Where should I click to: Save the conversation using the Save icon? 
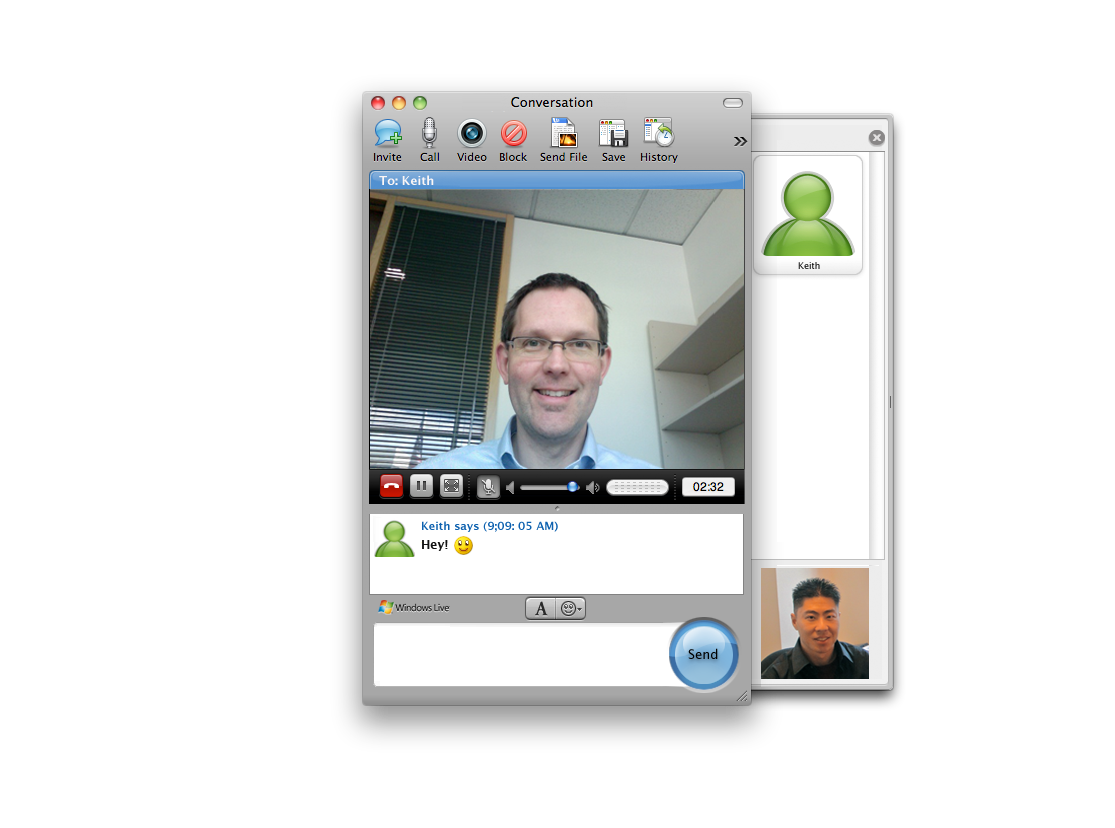point(613,134)
